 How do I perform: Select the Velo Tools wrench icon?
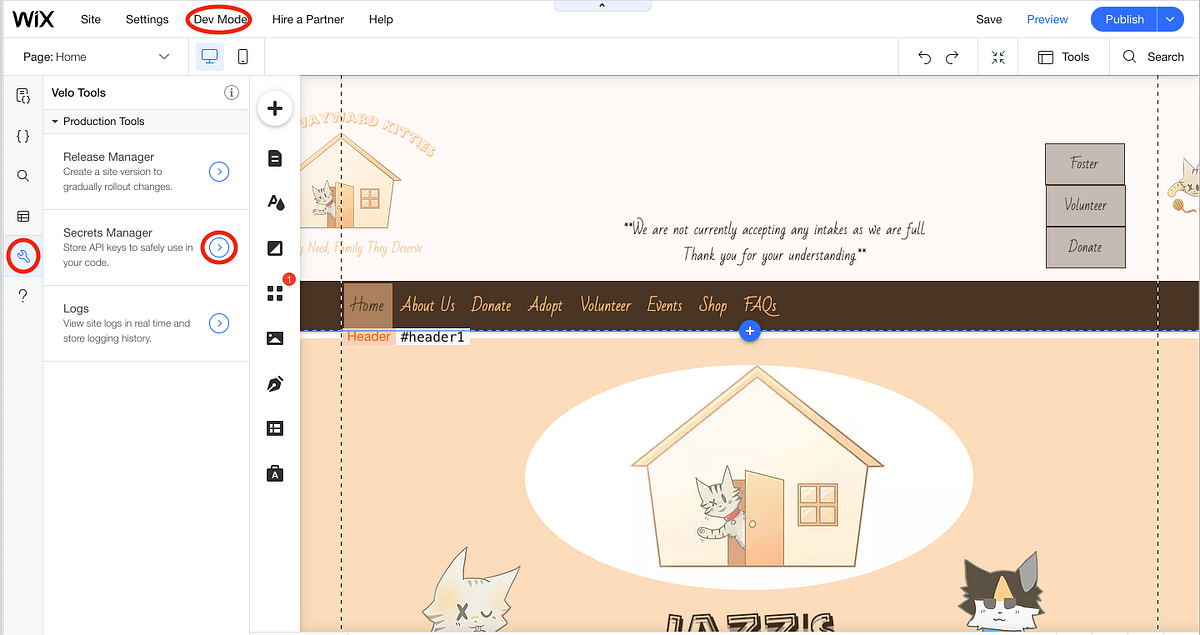coord(23,256)
